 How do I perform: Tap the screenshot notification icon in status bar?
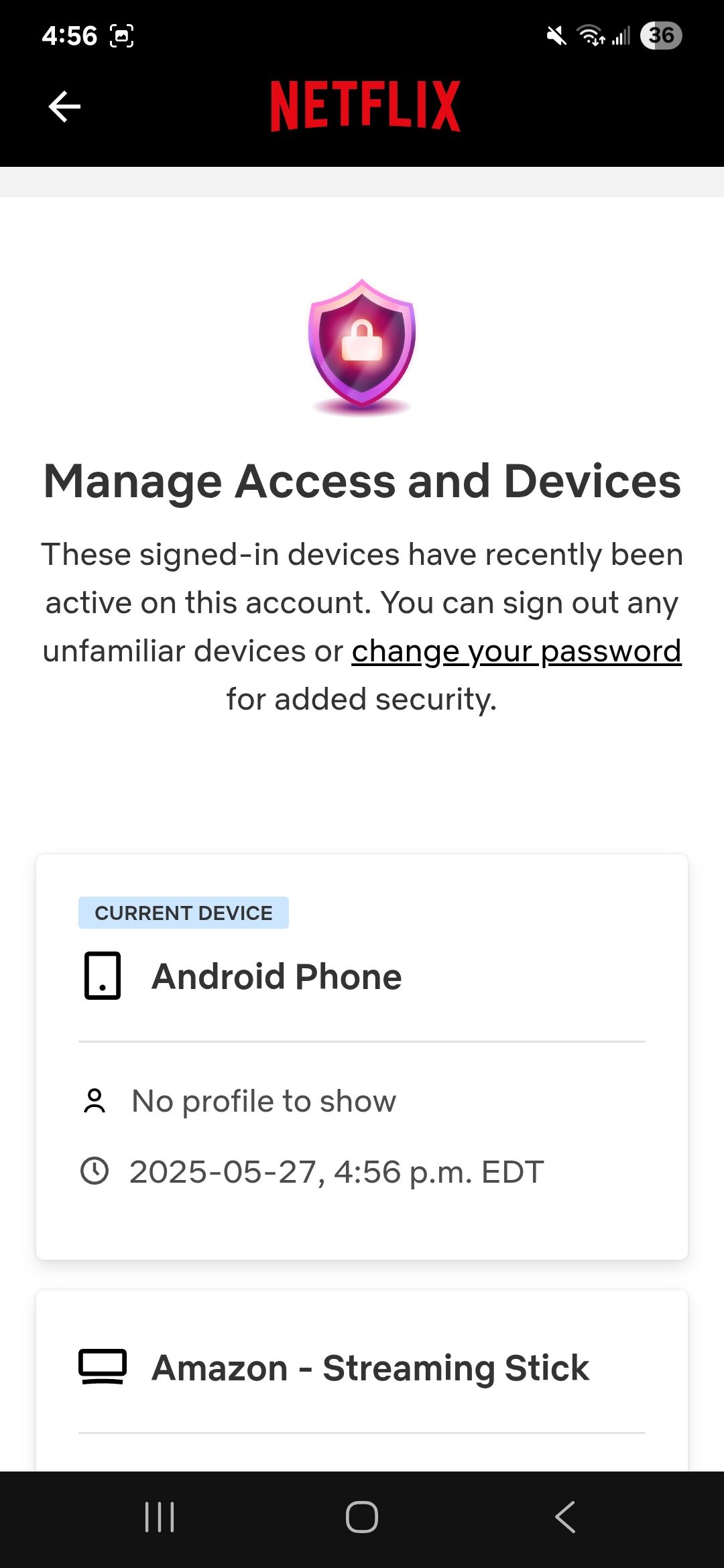pos(121,36)
